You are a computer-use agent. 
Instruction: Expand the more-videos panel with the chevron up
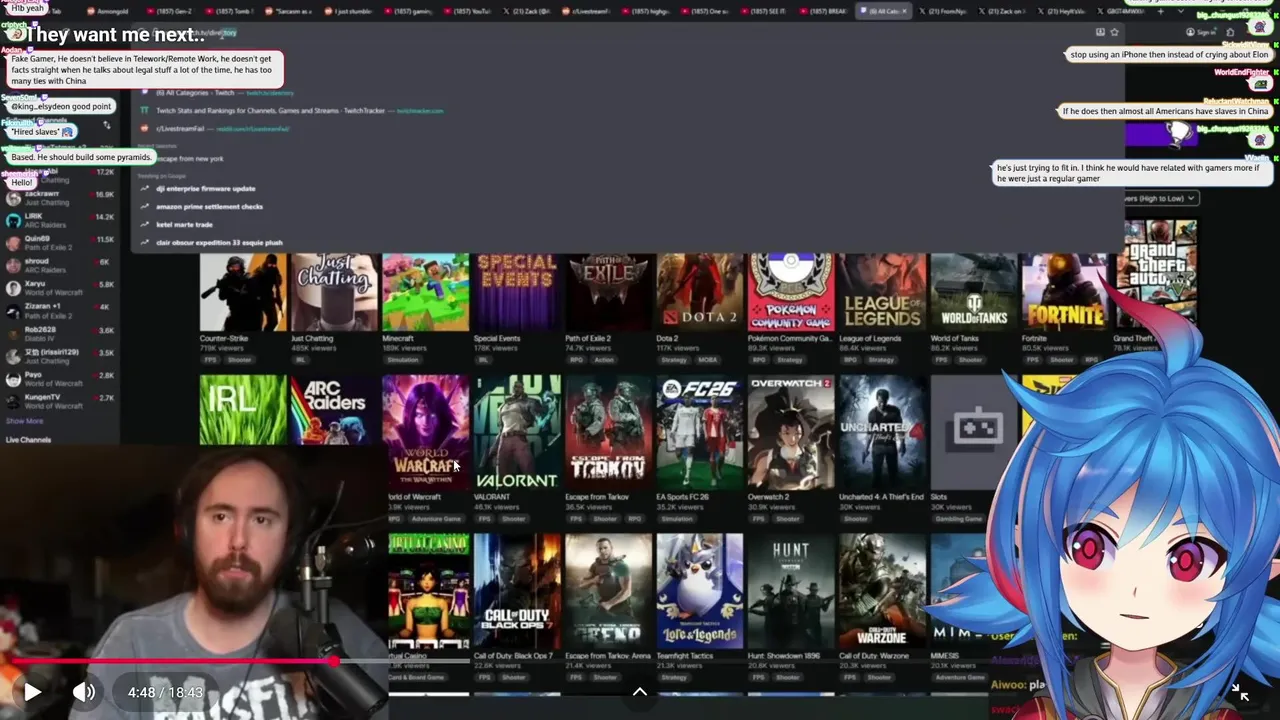coord(640,691)
